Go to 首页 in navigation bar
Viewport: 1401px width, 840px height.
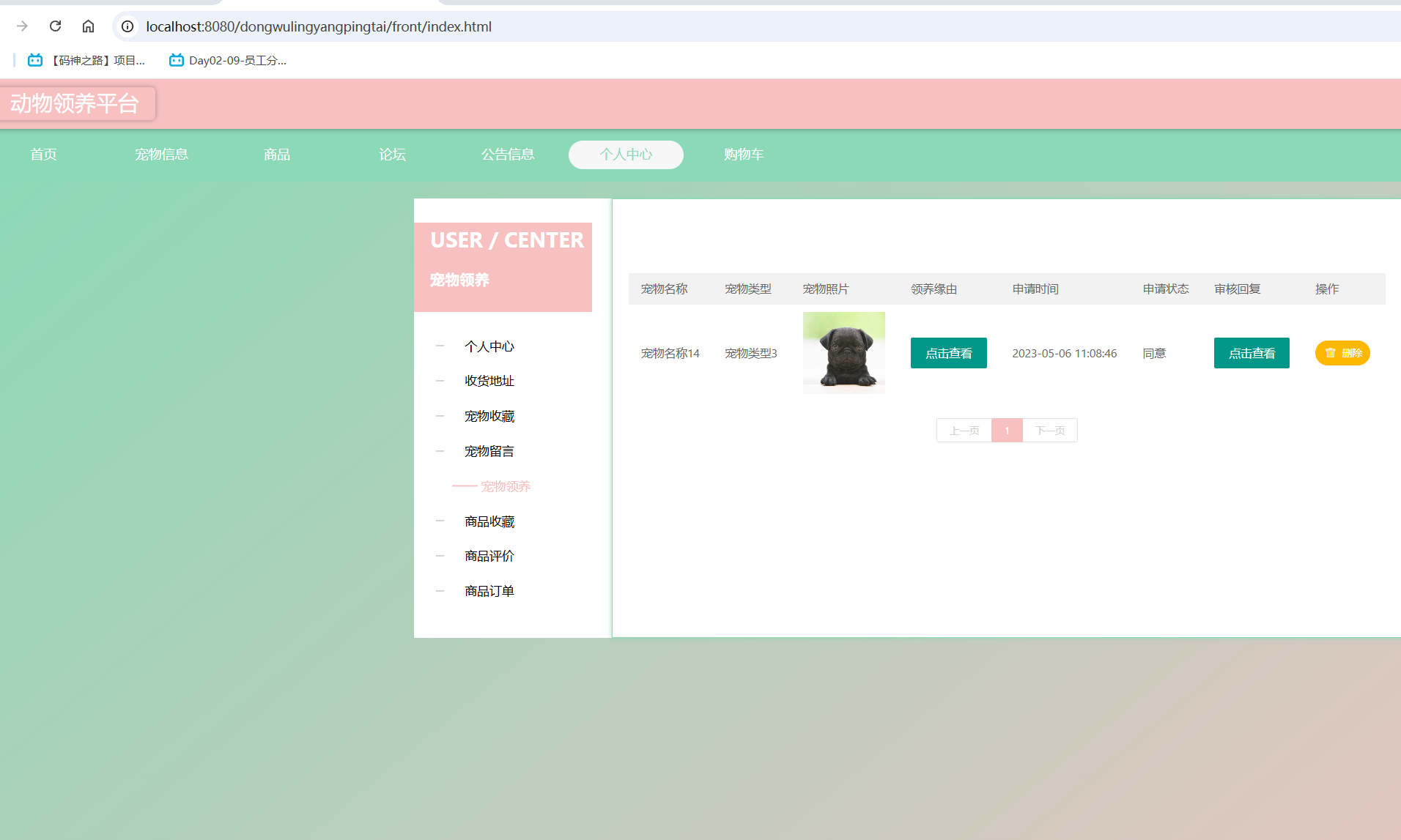(43, 155)
